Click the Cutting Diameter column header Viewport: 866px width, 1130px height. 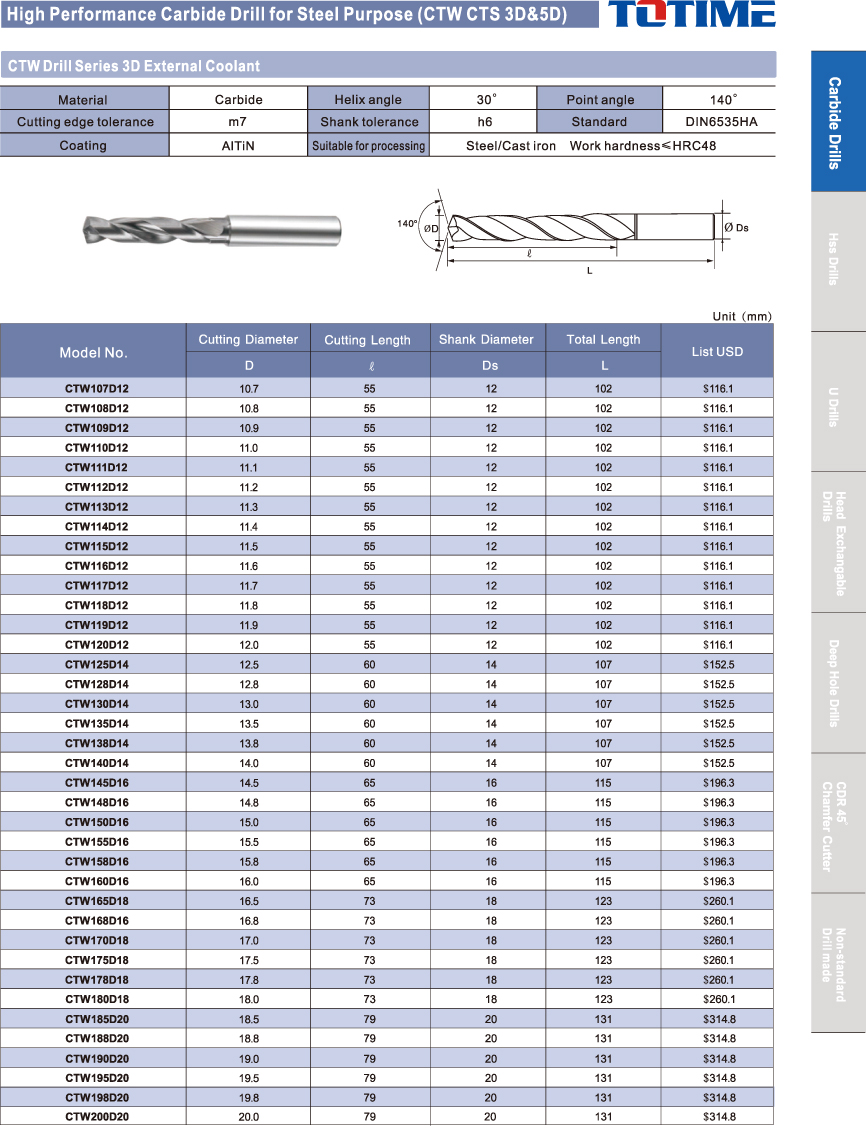pos(248,339)
